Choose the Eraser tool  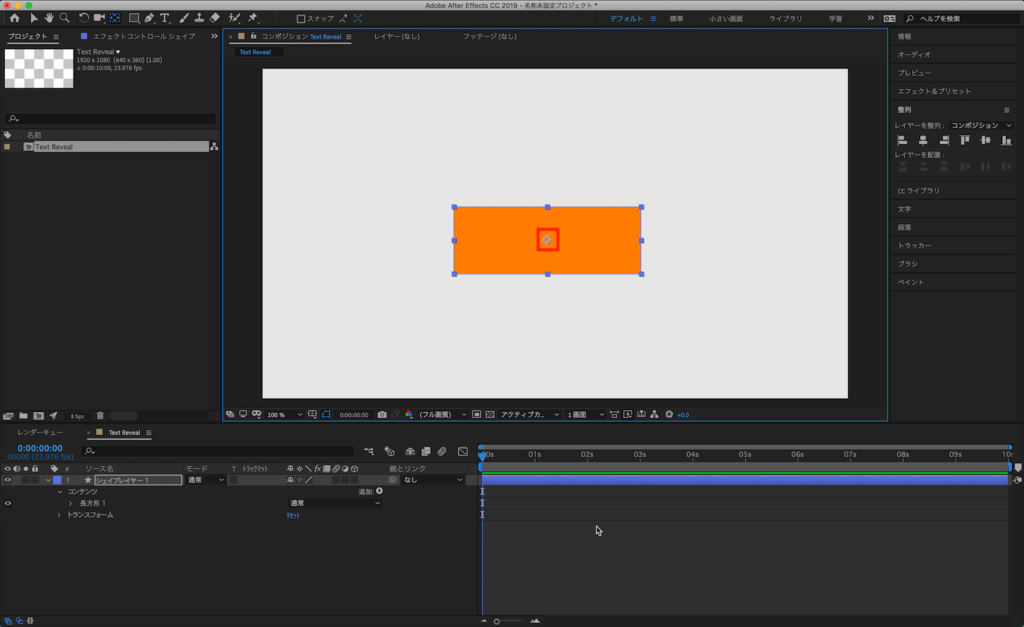[x=215, y=18]
